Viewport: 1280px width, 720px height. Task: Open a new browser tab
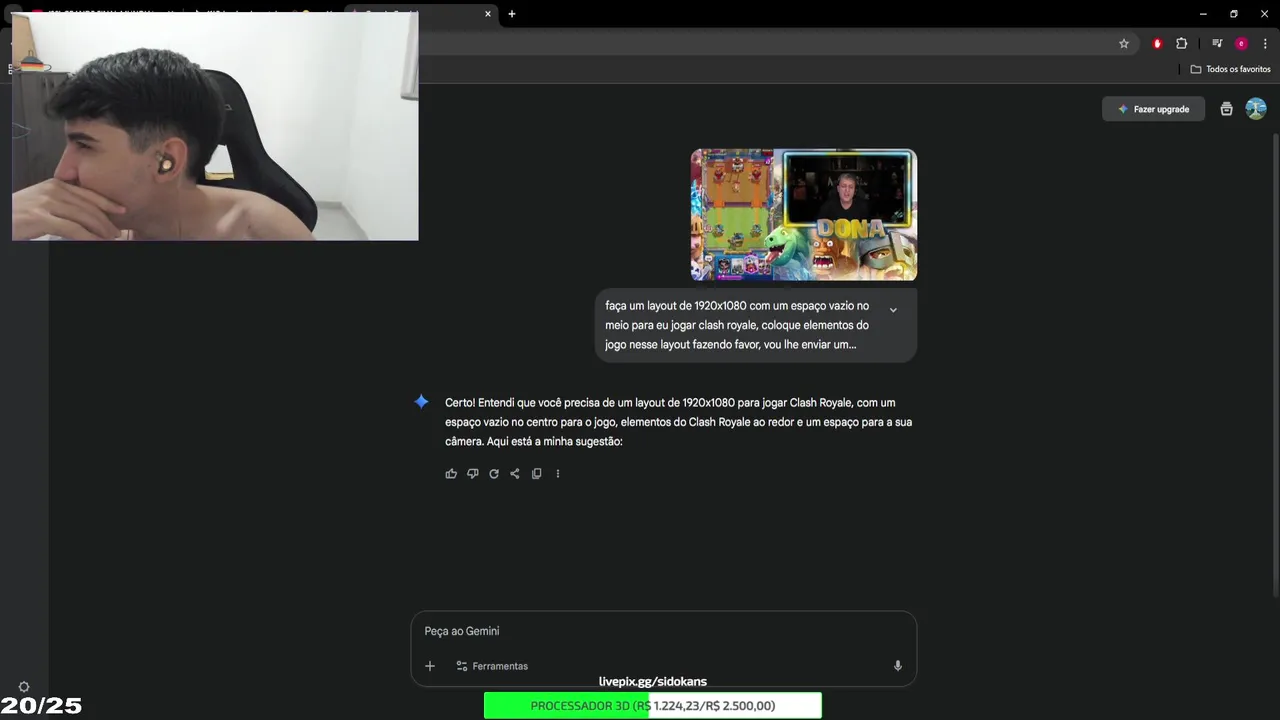click(512, 14)
